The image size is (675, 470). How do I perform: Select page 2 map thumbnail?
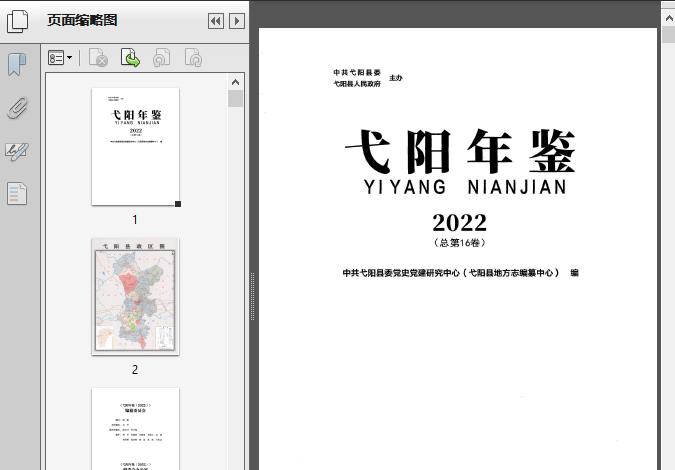coord(135,297)
